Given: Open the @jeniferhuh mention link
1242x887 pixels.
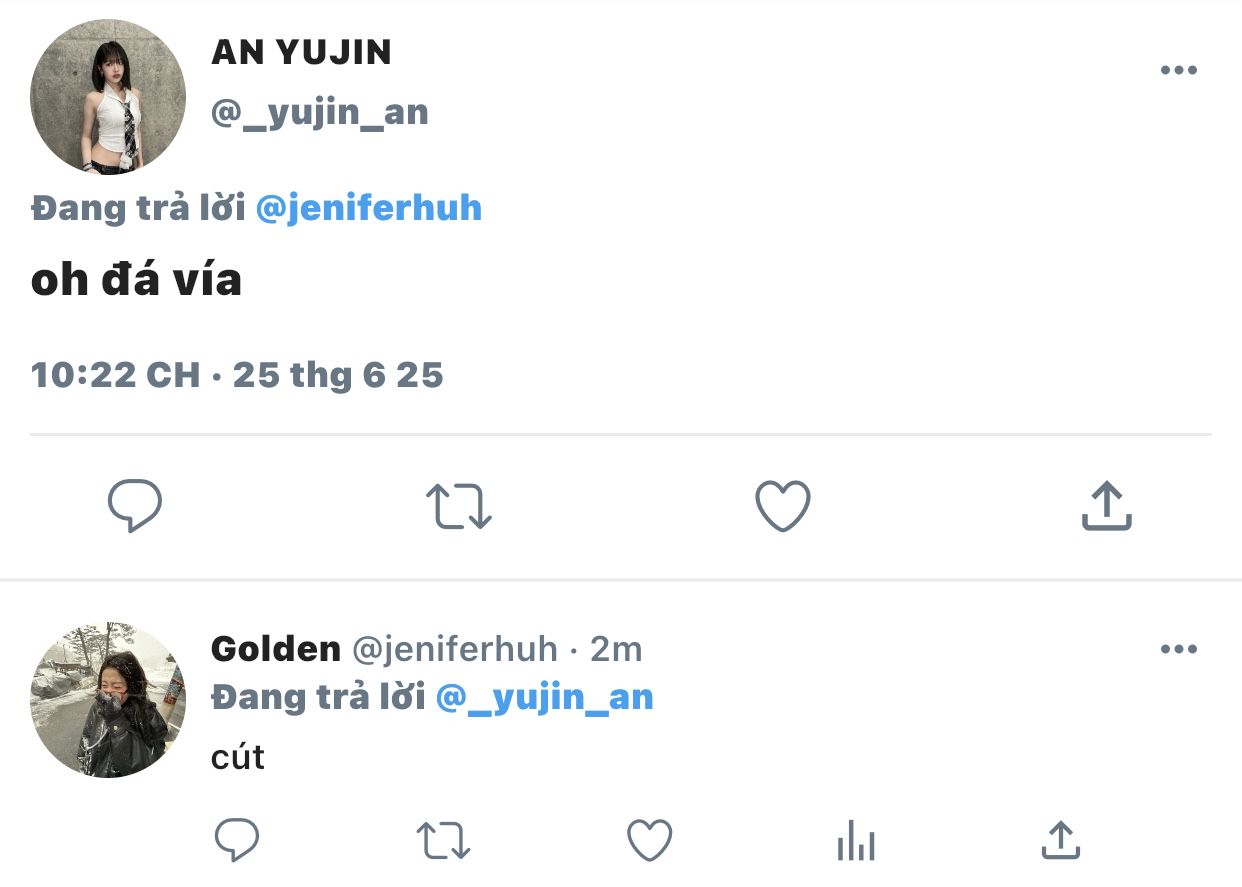Looking at the screenshot, I should coord(369,208).
